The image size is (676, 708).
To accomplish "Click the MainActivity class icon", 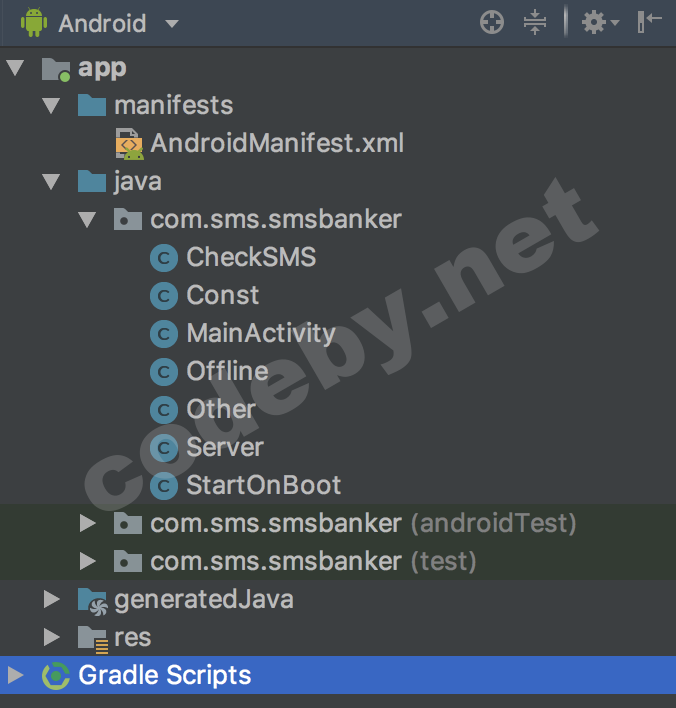I will [164, 334].
